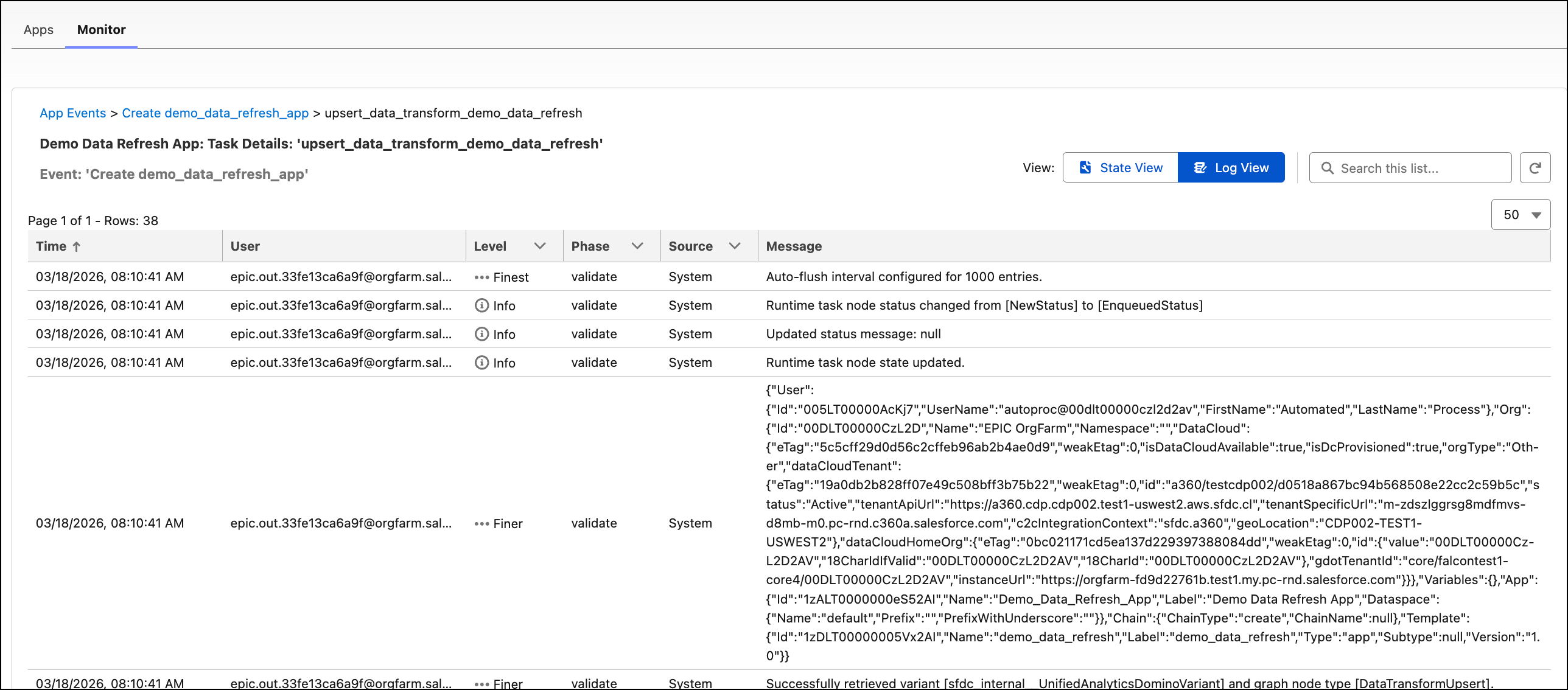Select 'Updated status message: null' text
Viewport: 1568px width, 690px height.
[853, 334]
